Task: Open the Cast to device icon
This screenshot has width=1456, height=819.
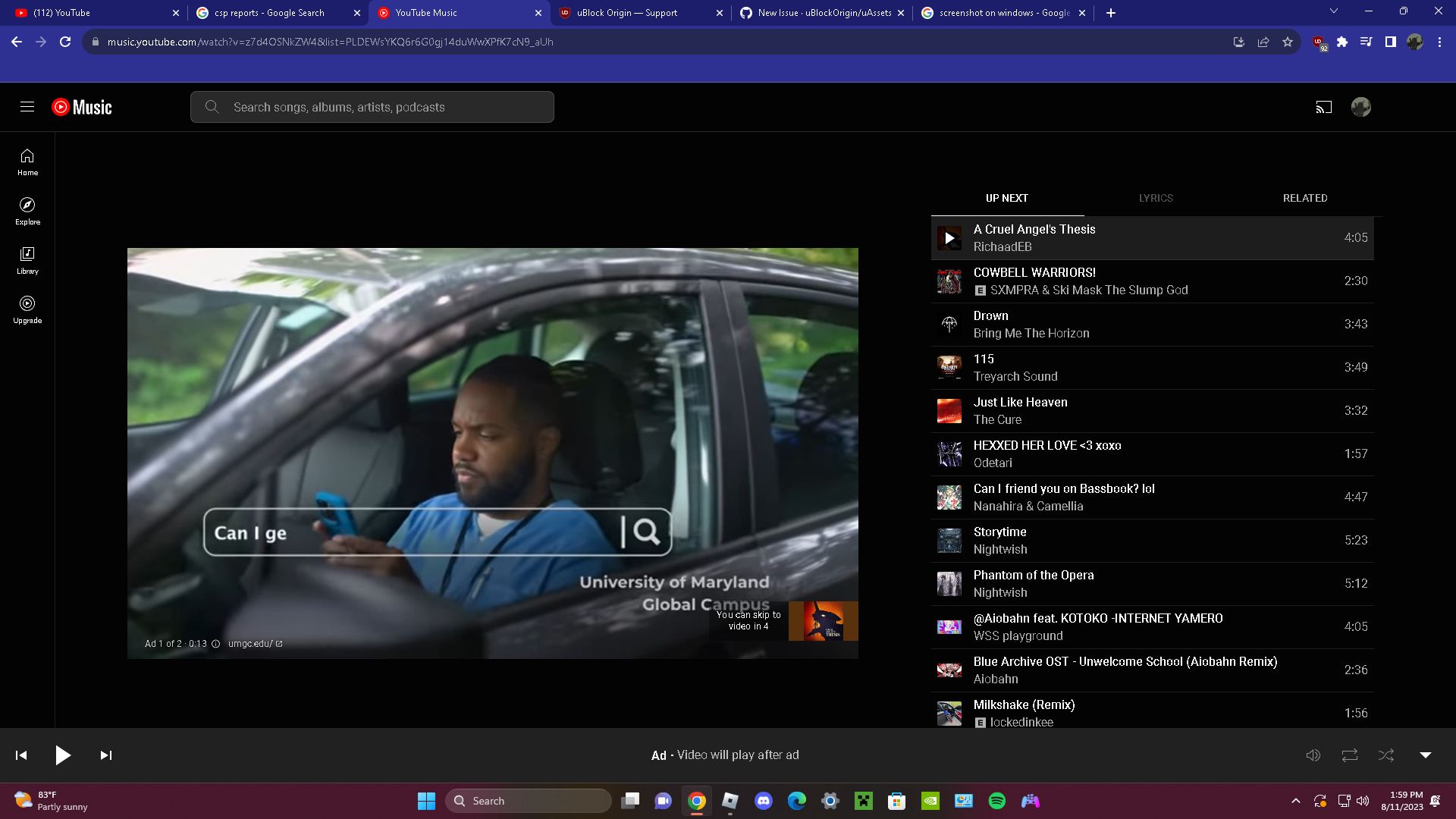Action: (x=1324, y=107)
